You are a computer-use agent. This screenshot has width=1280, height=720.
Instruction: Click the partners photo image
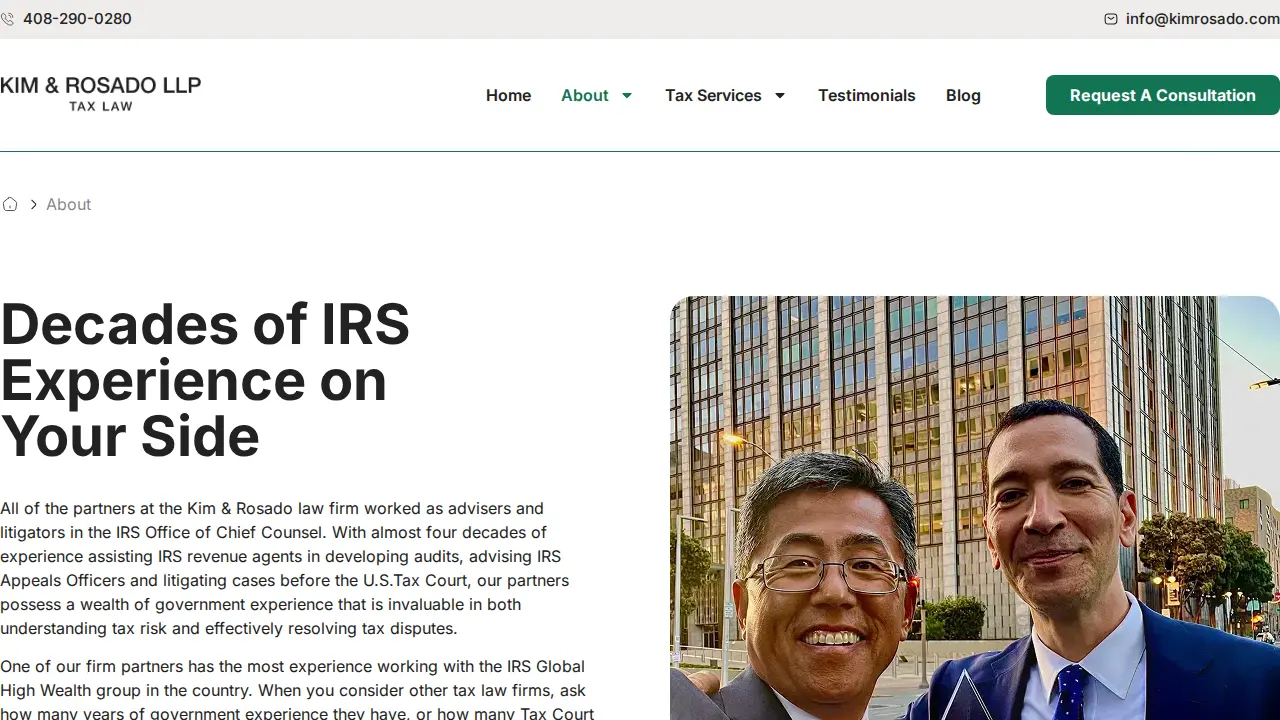(975, 508)
